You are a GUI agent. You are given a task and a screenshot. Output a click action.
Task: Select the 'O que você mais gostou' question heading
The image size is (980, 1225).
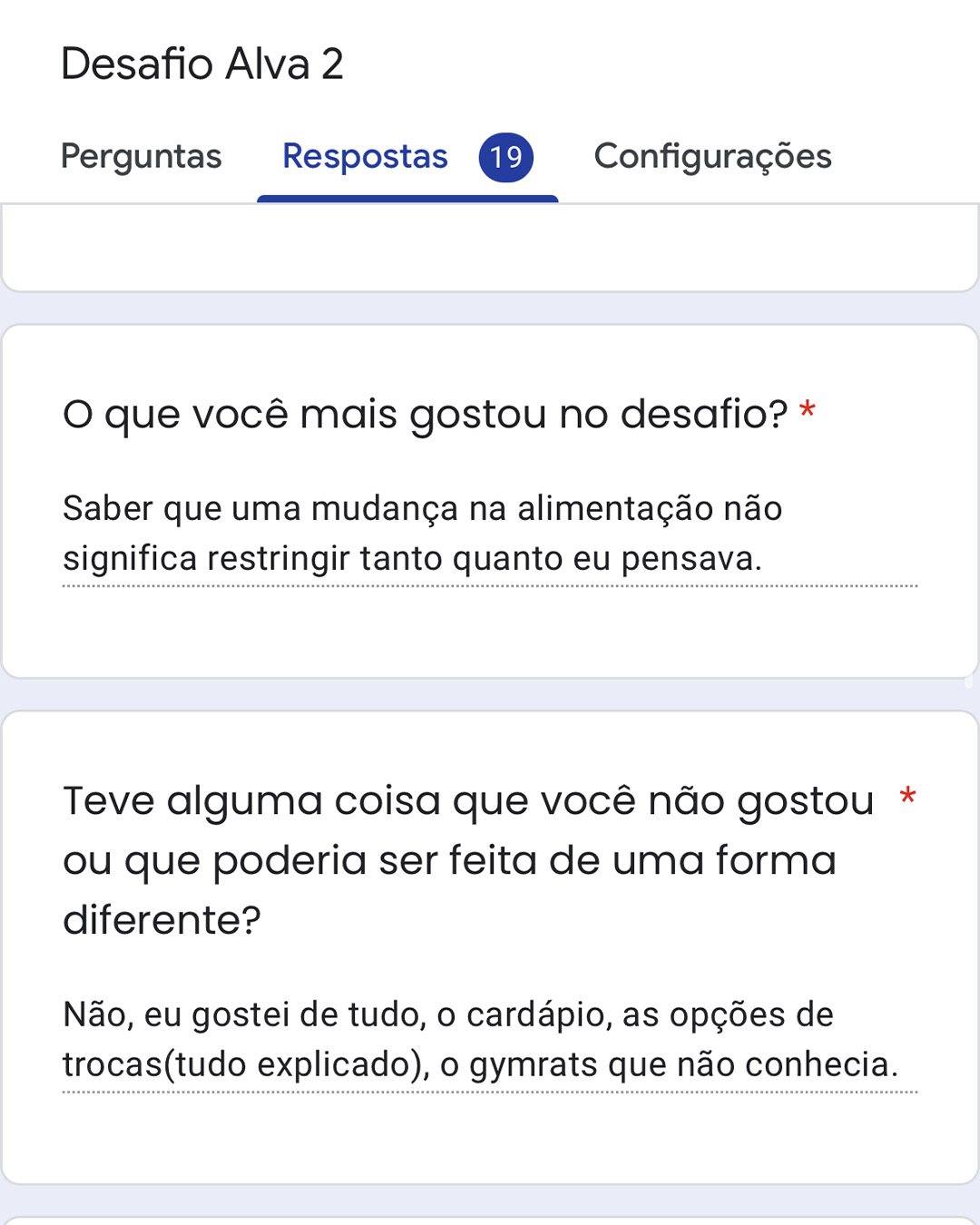(425, 415)
